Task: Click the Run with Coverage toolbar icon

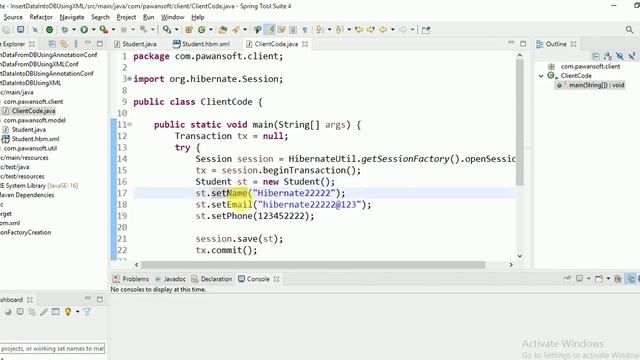Action: 104,29
